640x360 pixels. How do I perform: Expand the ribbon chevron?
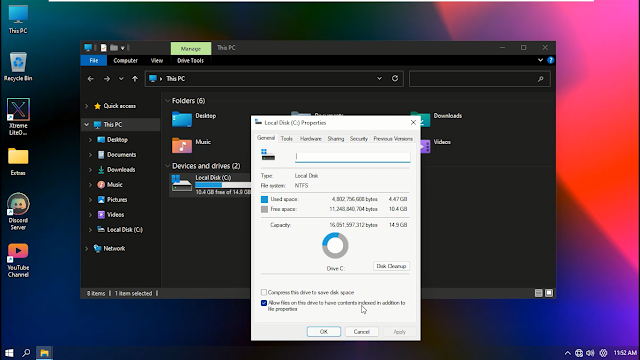pyautogui.click(x=540, y=60)
